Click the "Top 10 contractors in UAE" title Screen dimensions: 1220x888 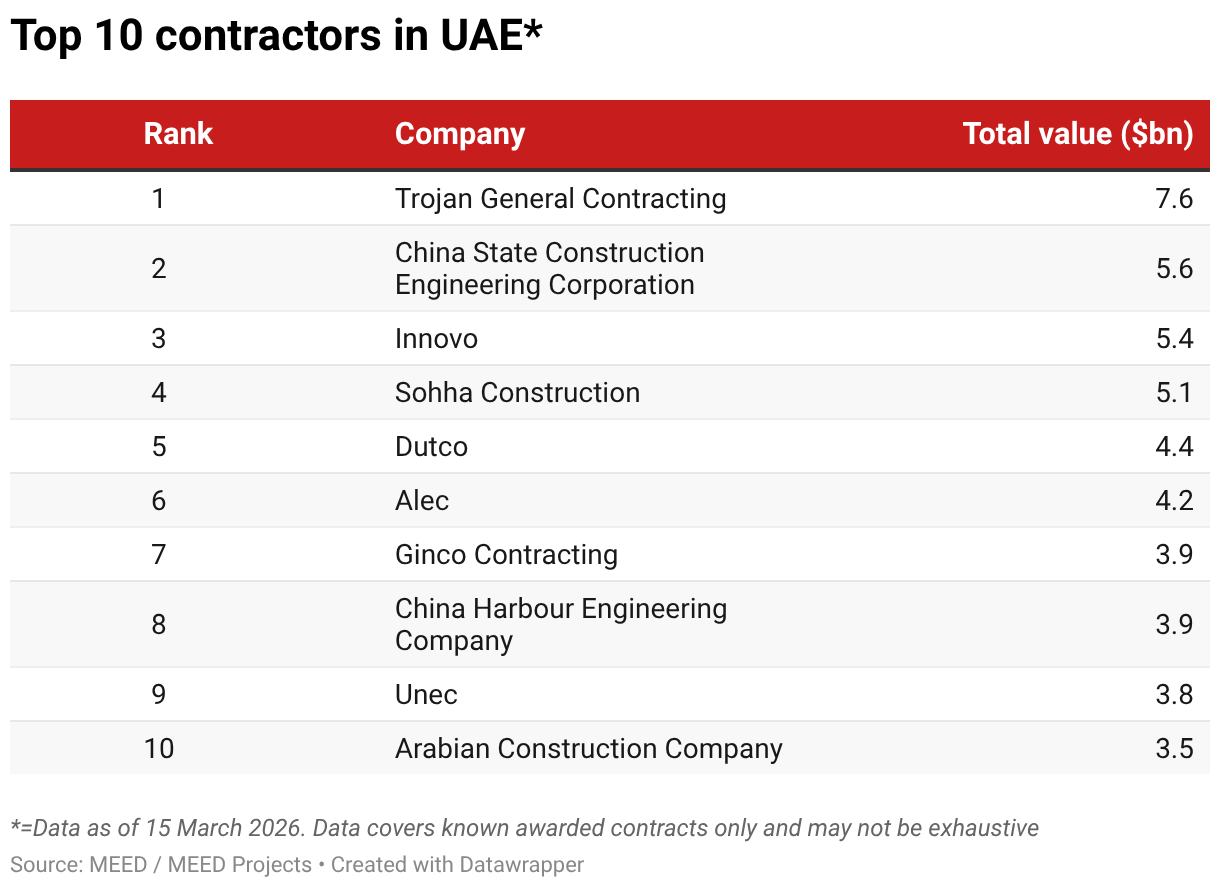tap(276, 38)
